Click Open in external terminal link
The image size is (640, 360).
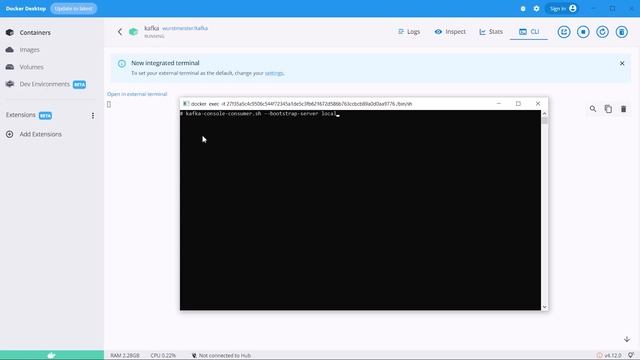(137, 94)
